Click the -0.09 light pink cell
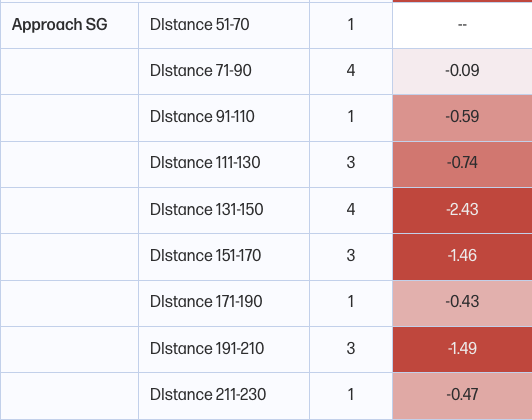532x420 pixels. [x=462, y=72]
